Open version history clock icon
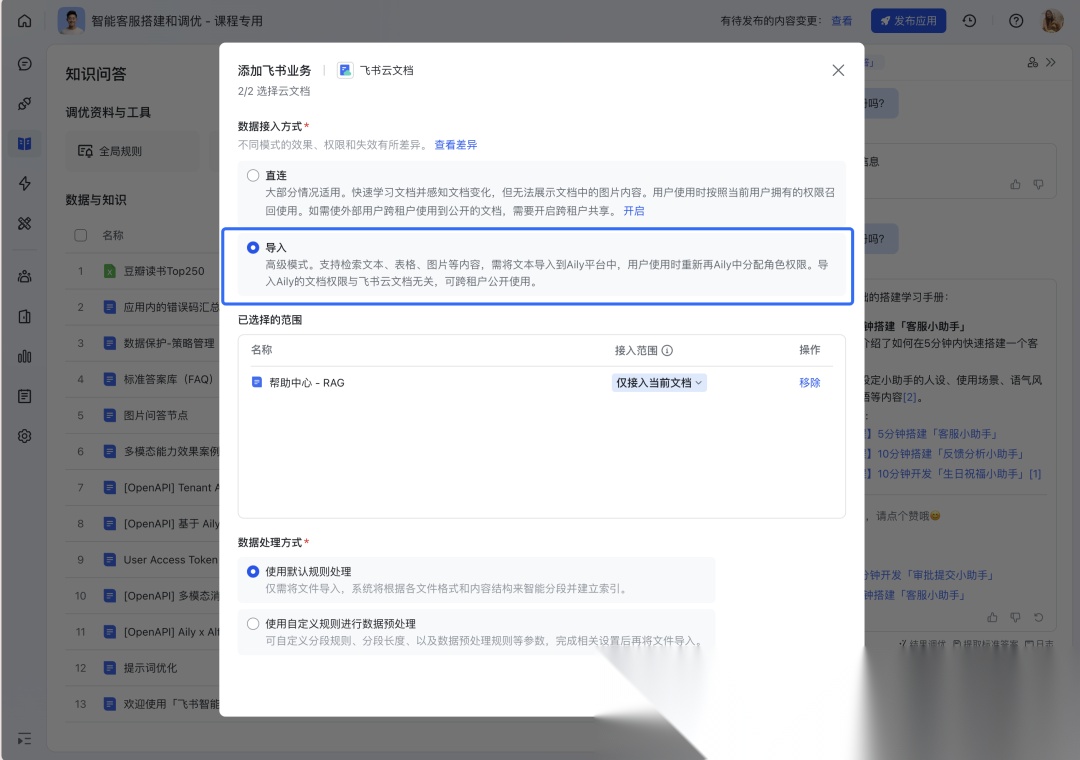Screen dimensions: 1080x760 click(969, 21)
